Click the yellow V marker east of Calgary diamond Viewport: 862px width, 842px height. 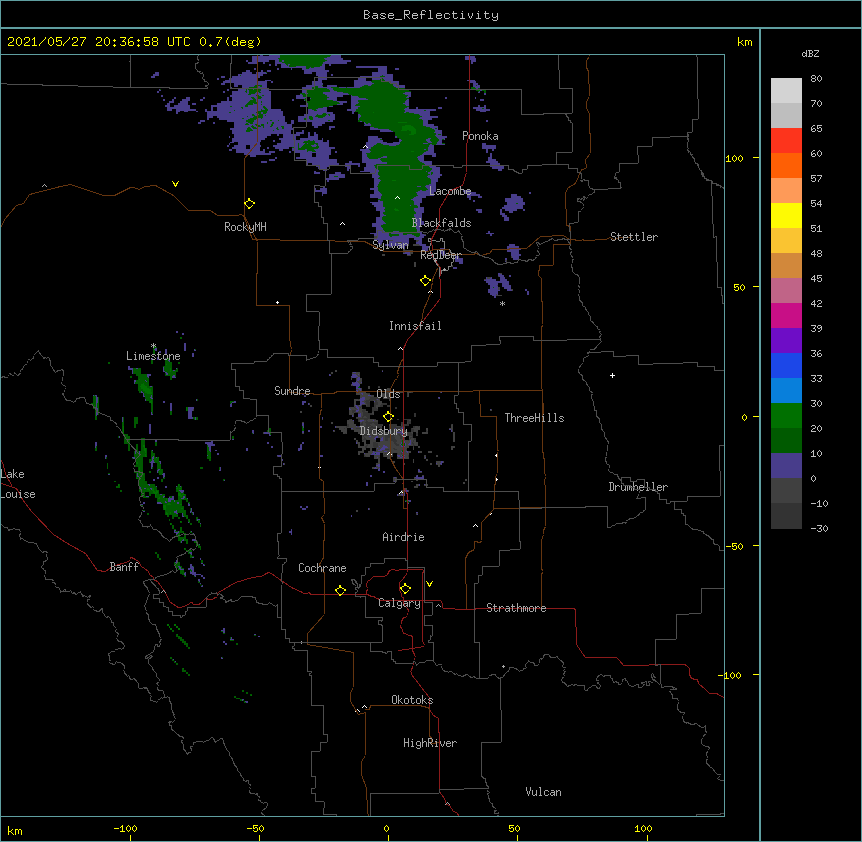[429, 584]
